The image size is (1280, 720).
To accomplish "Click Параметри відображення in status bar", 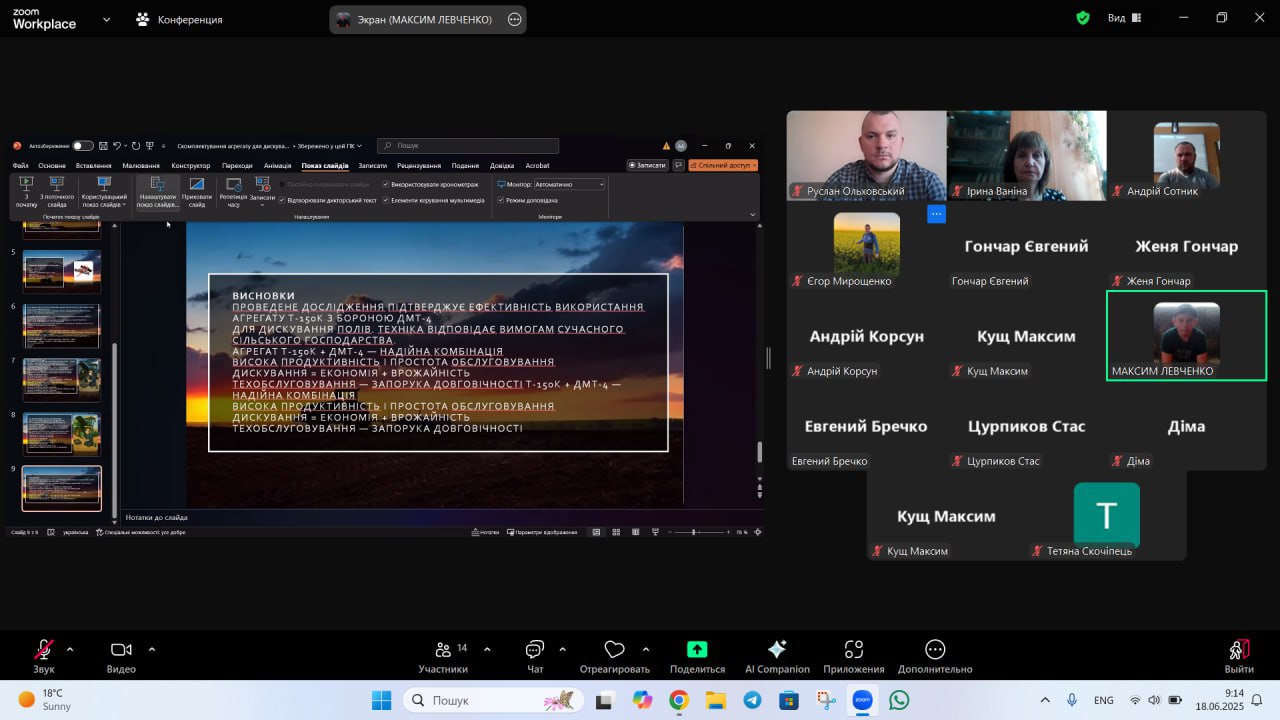I will coord(544,532).
